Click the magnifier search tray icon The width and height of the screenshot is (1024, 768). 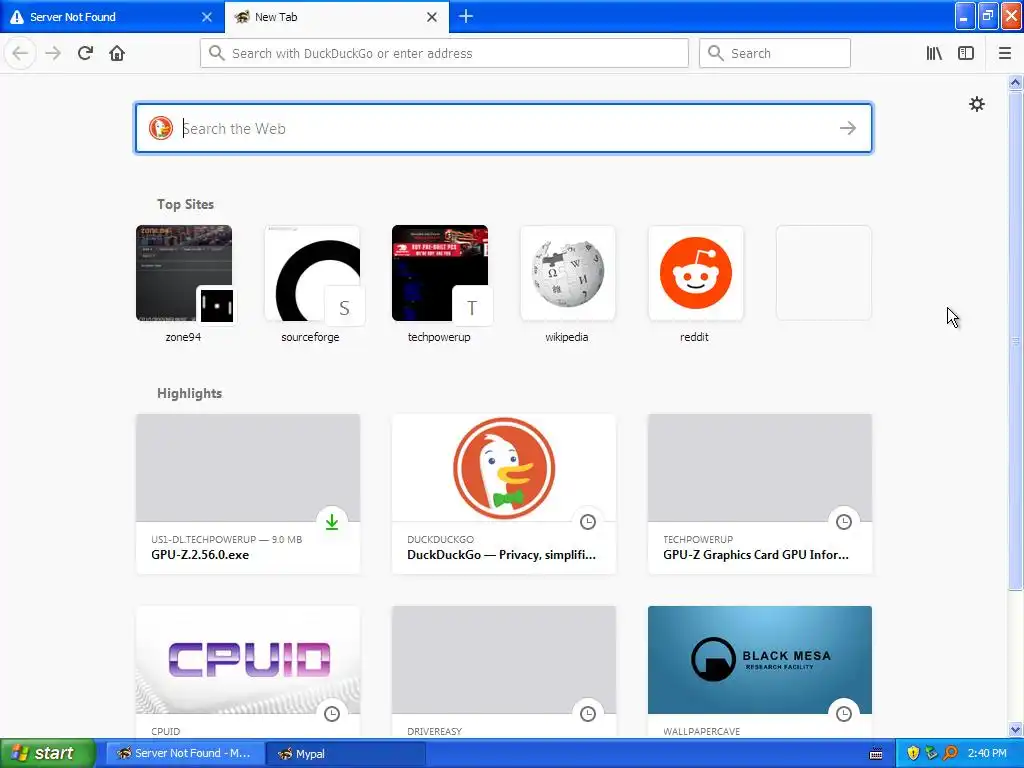pos(950,754)
